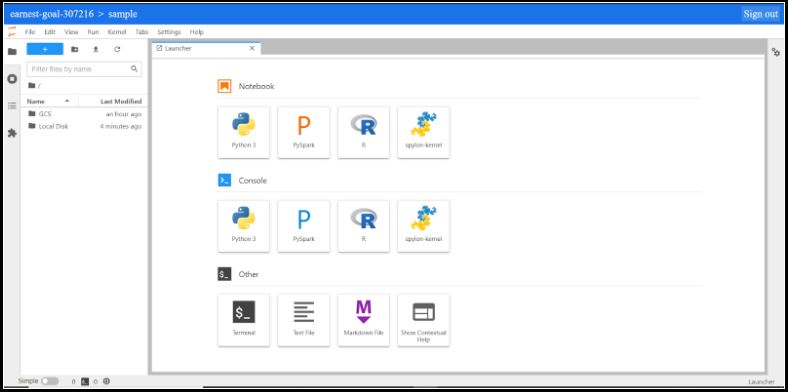
Task: Open the View menu
Action: point(71,32)
